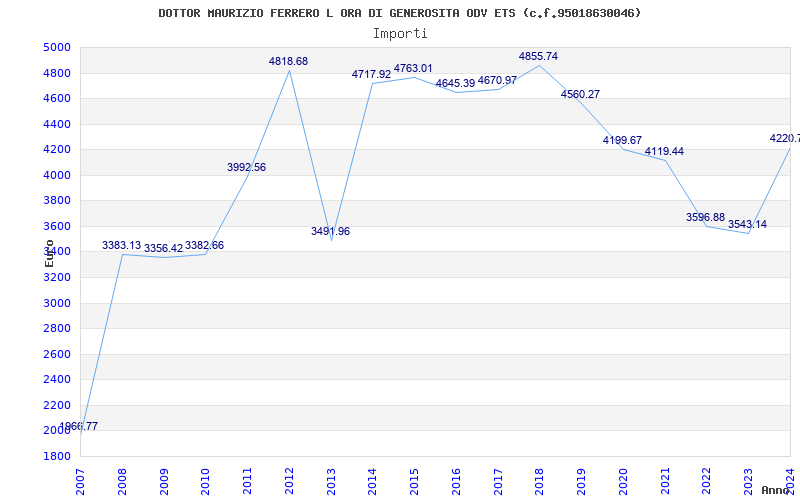The width and height of the screenshot is (800, 500).
Task: Select data label 3356.42
Action: tap(163, 248)
